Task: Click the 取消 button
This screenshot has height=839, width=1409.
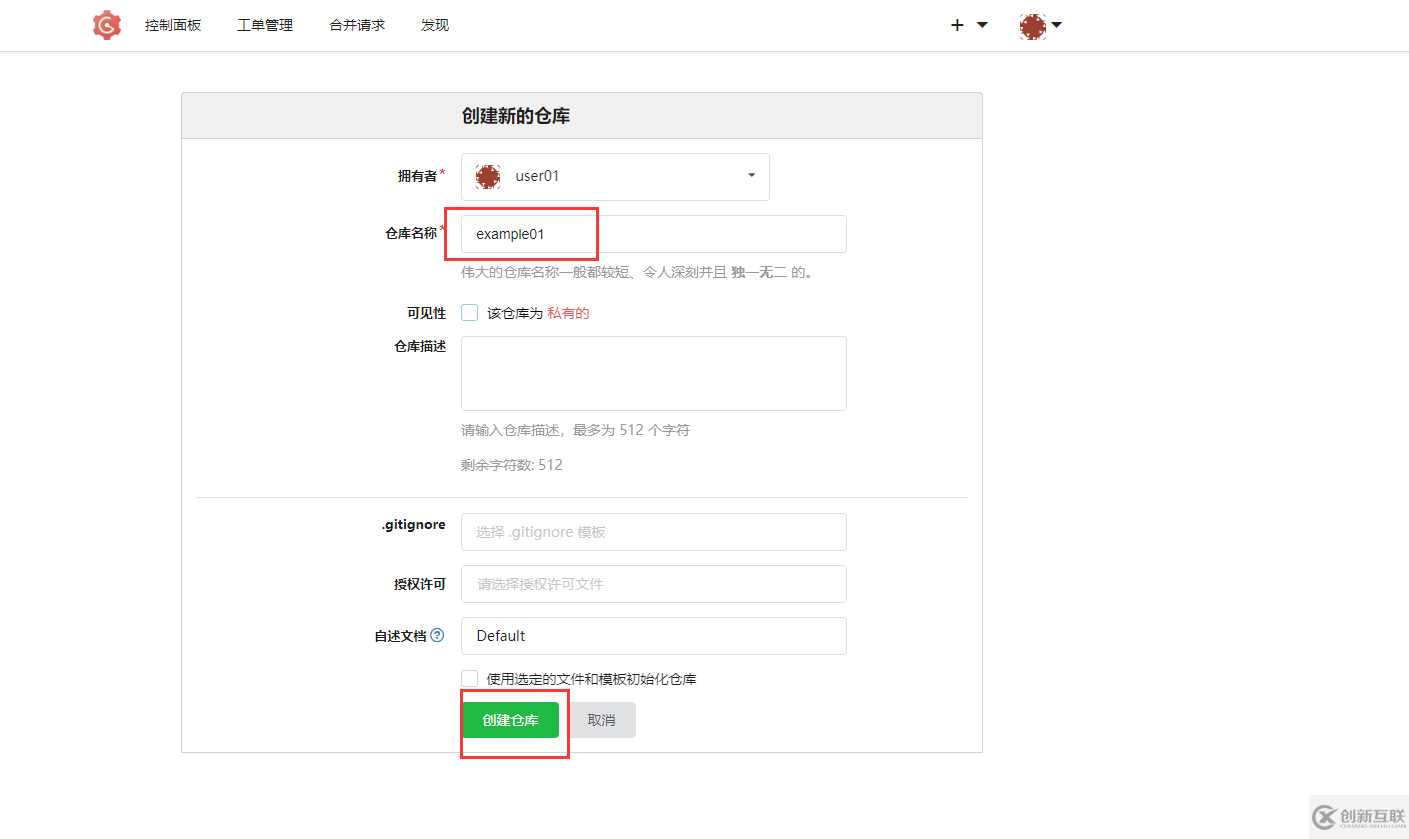Action: (601, 720)
